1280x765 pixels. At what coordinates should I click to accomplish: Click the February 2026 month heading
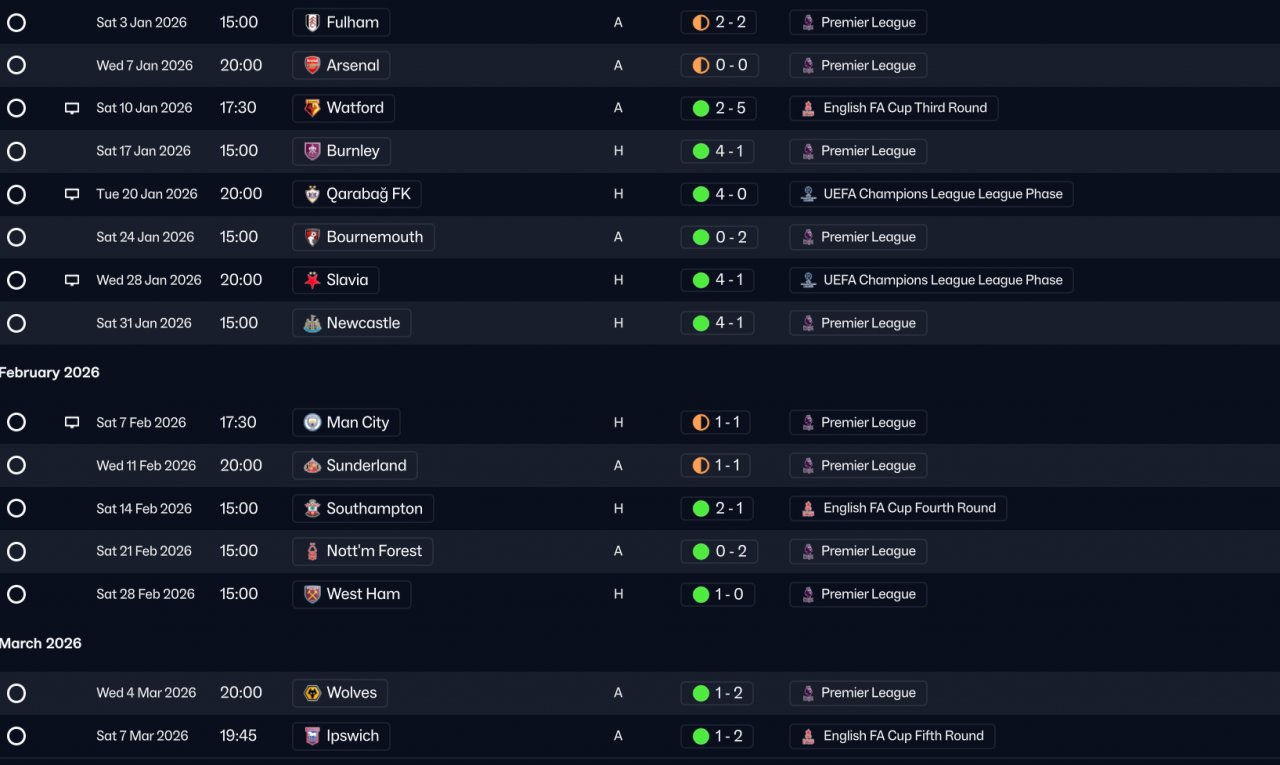coord(50,372)
